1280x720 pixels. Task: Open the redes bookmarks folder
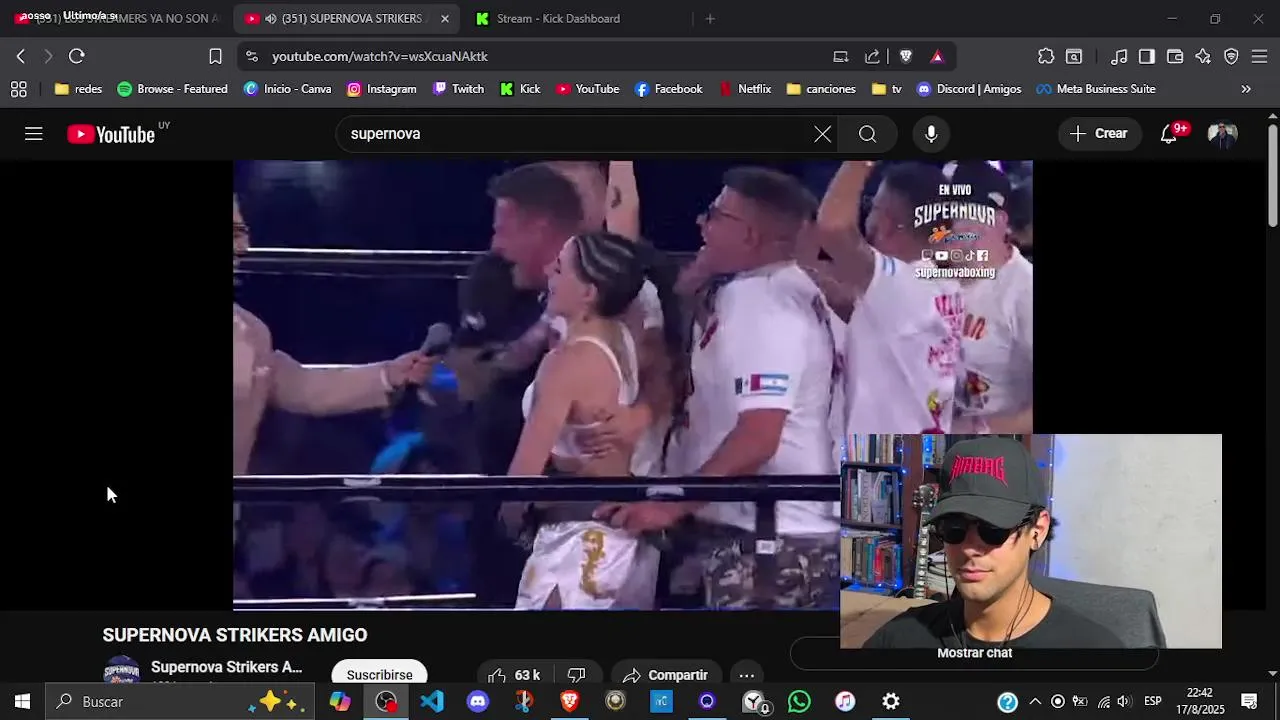coord(78,89)
